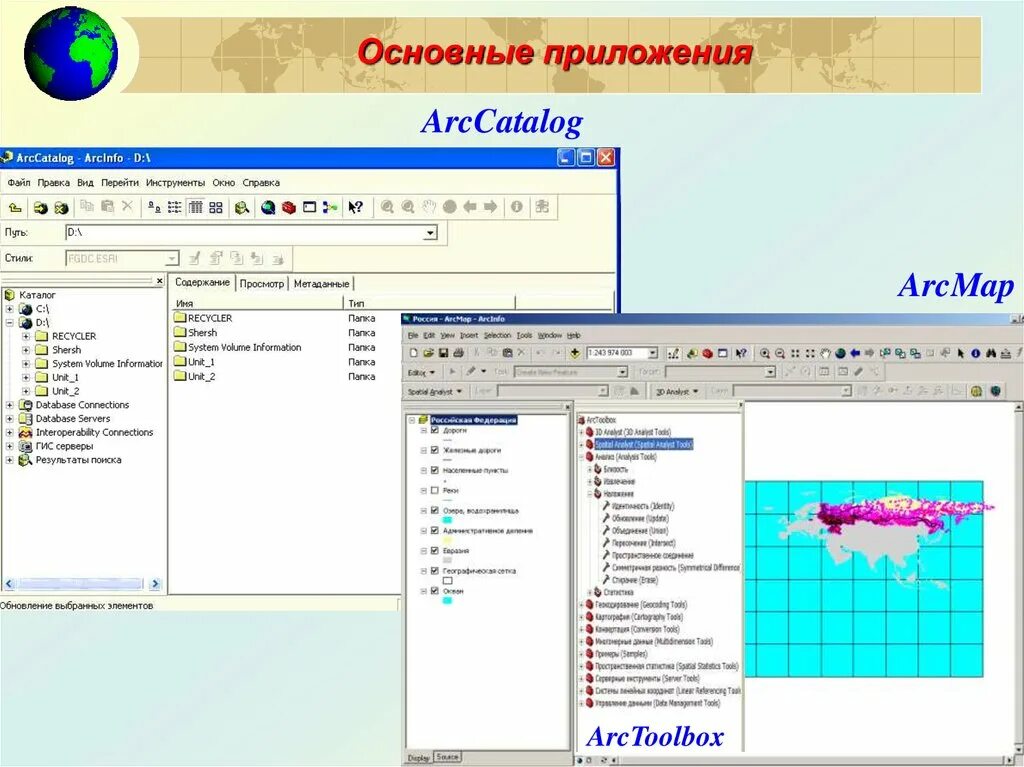Uncheck the Океан layer checkbox
The image size is (1024, 767).
pos(434,591)
